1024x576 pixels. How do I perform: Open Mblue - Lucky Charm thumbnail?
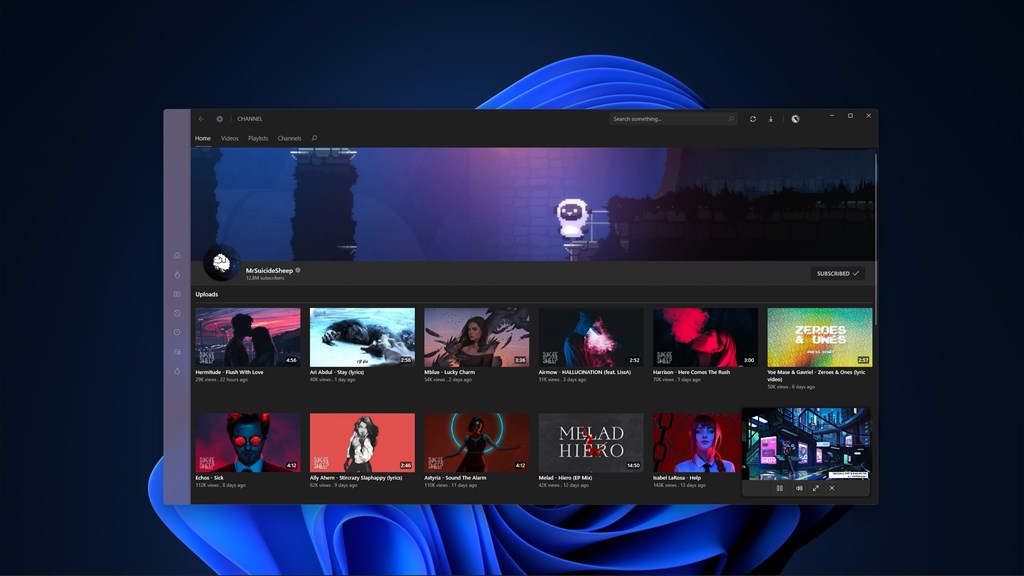click(477, 337)
